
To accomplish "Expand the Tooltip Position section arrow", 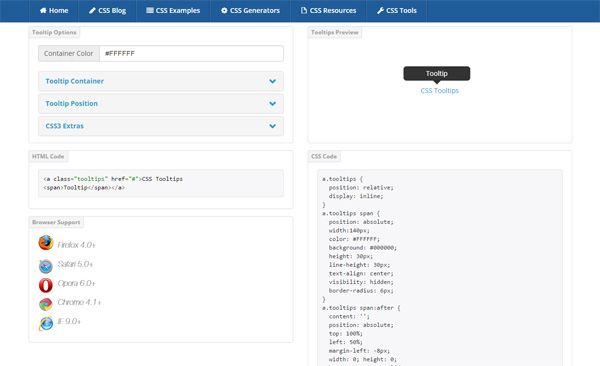I will 272,103.
